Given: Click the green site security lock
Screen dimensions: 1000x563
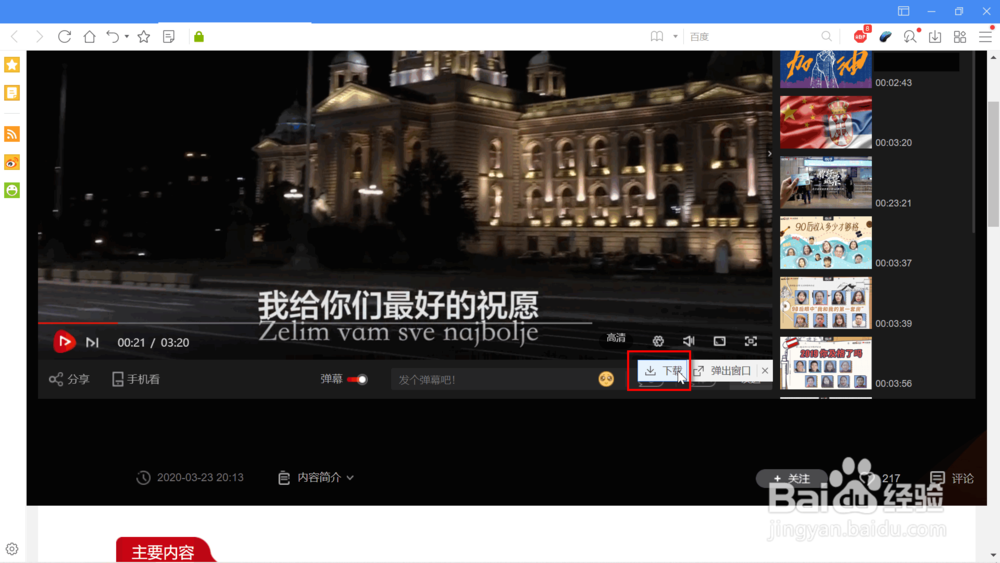Looking at the screenshot, I should tap(199, 36).
